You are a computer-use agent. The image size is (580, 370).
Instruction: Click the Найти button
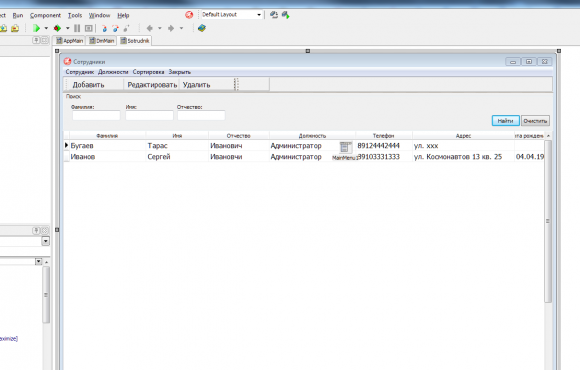(x=505, y=121)
